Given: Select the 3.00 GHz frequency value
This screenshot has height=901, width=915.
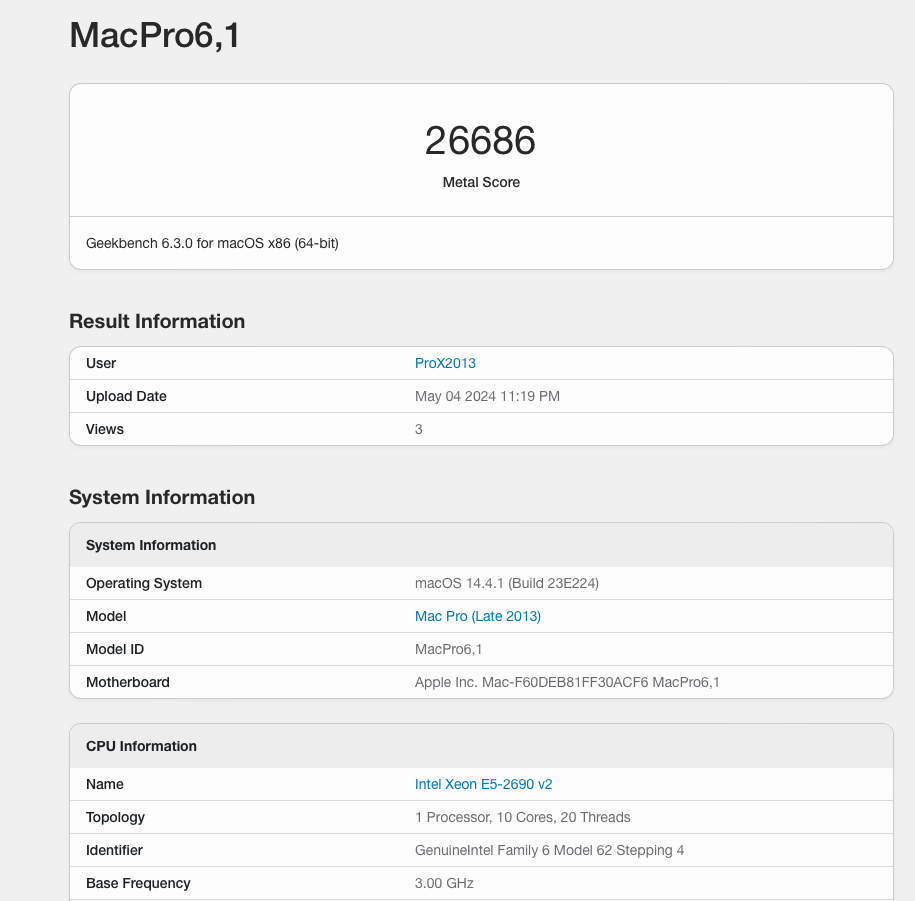Looking at the screenshot, I should click(x=444, y=883).
